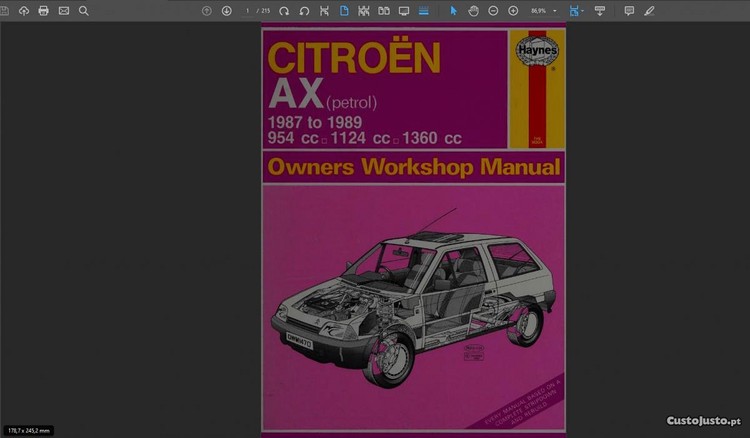Rotate the page clockwise
Viewport: 750px width, 438px height.
[x=284, y=10]
